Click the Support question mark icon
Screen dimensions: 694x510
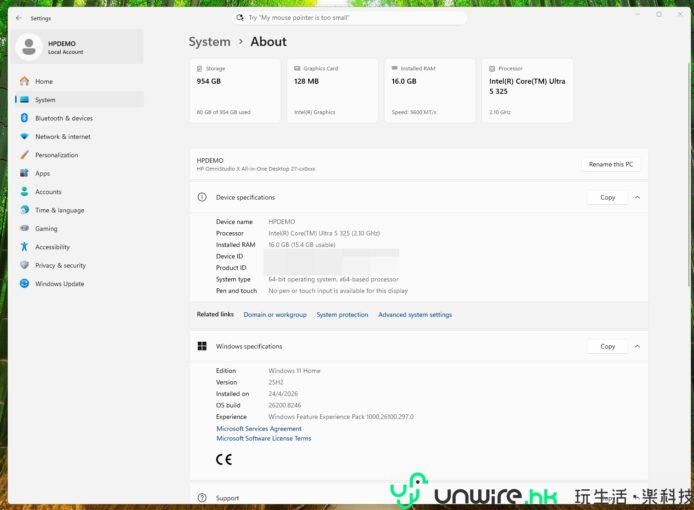pyautogui.click(x=202, y=498)
